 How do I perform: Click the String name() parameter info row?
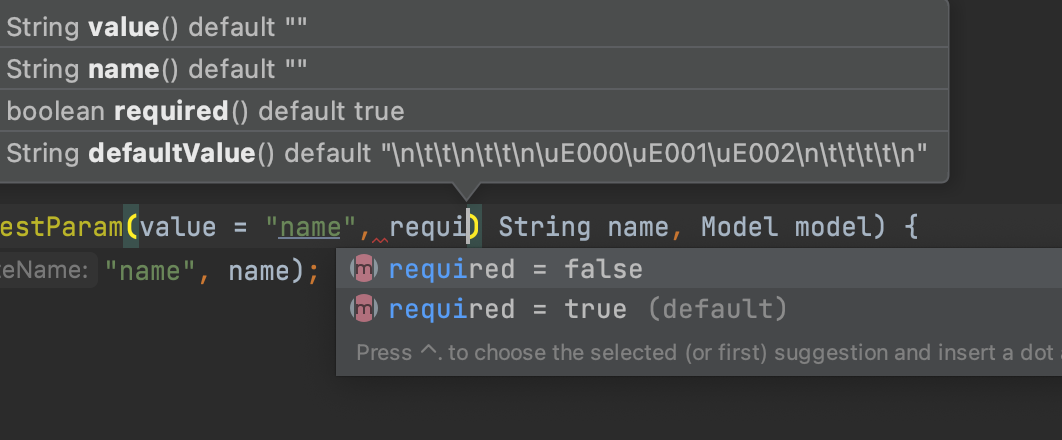(x=474, y=69)
